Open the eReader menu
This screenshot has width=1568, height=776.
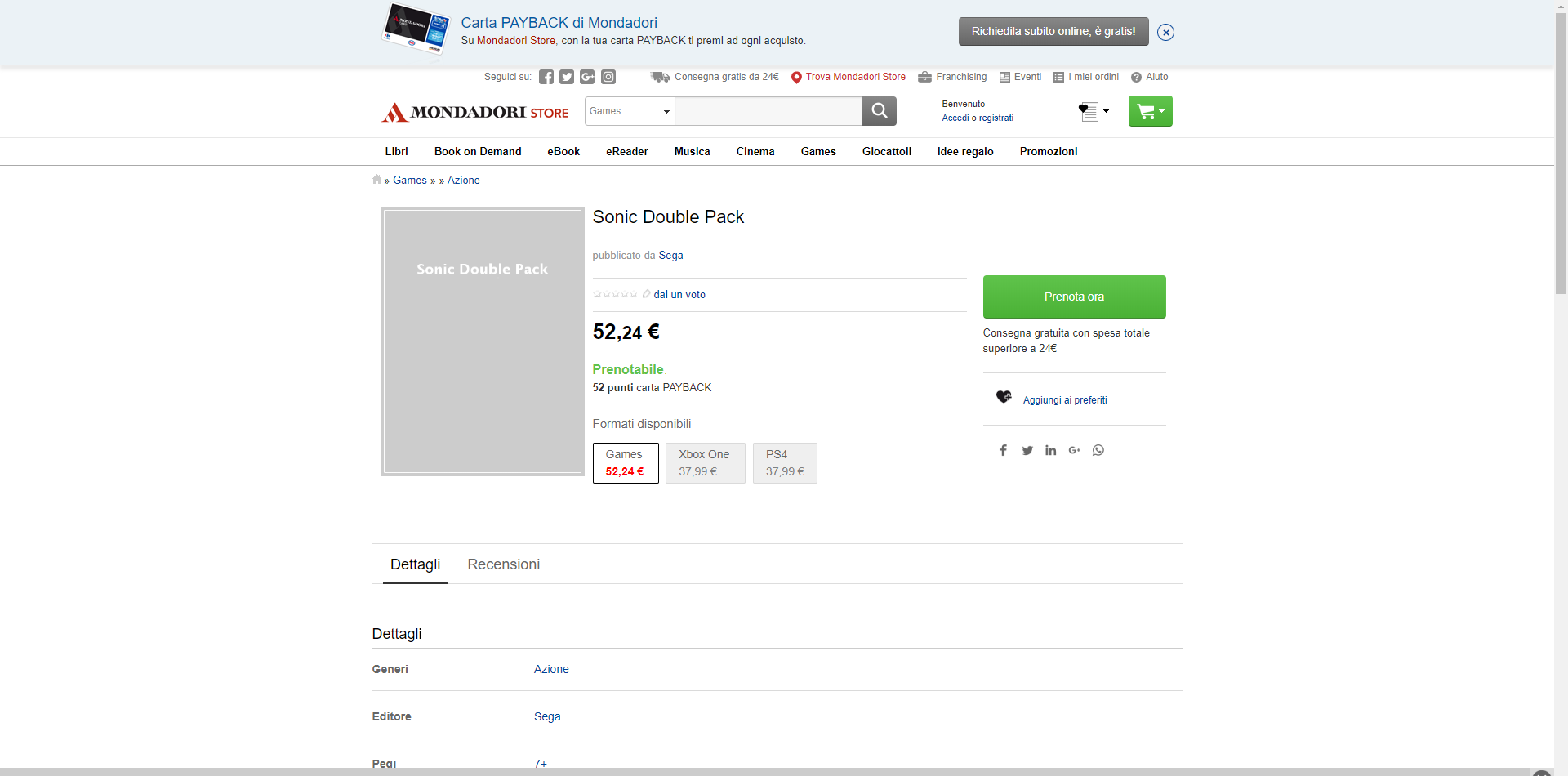point(627,151)
